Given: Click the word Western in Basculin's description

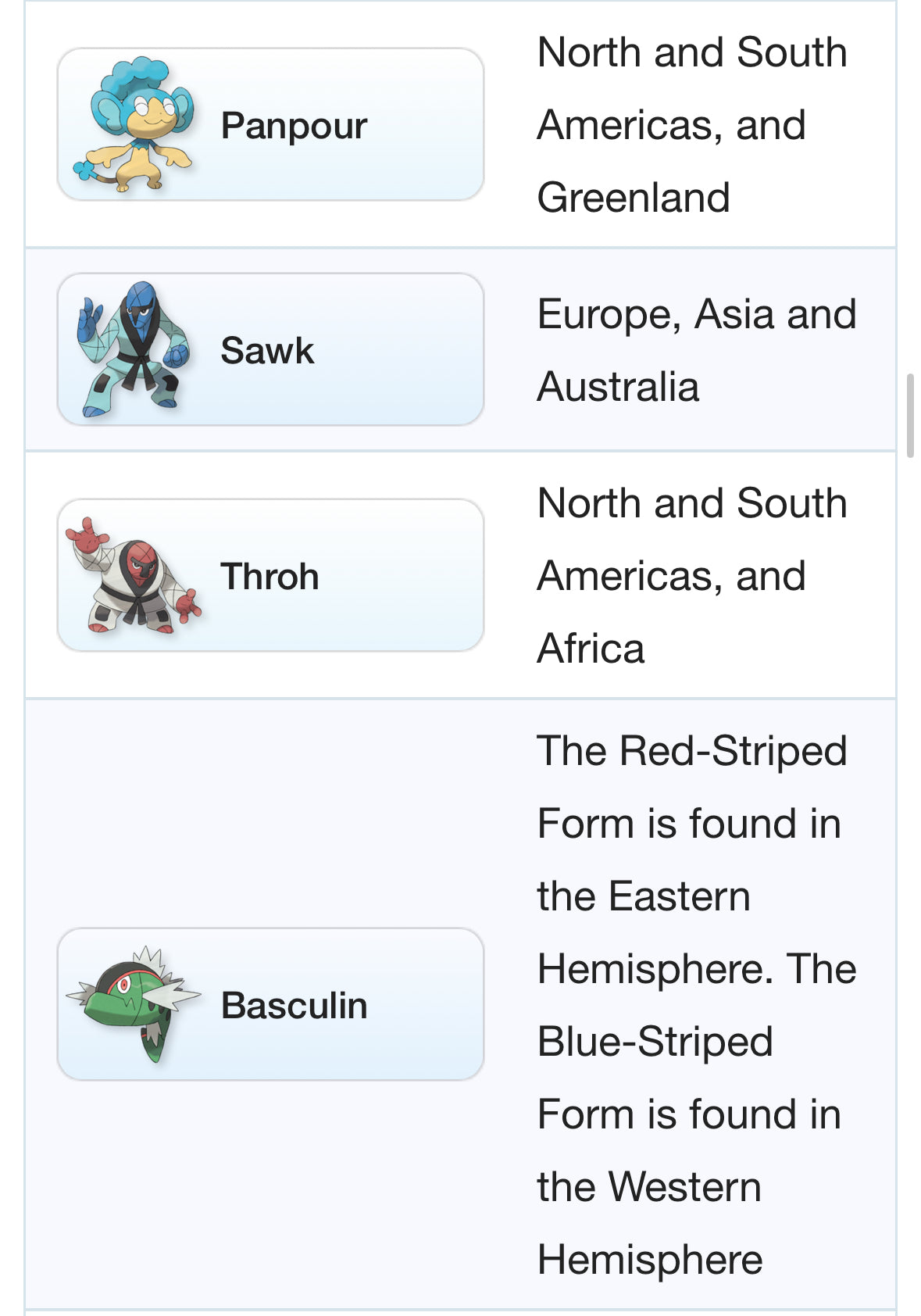Looking at the screenshot, I should tap(684, 1187).
